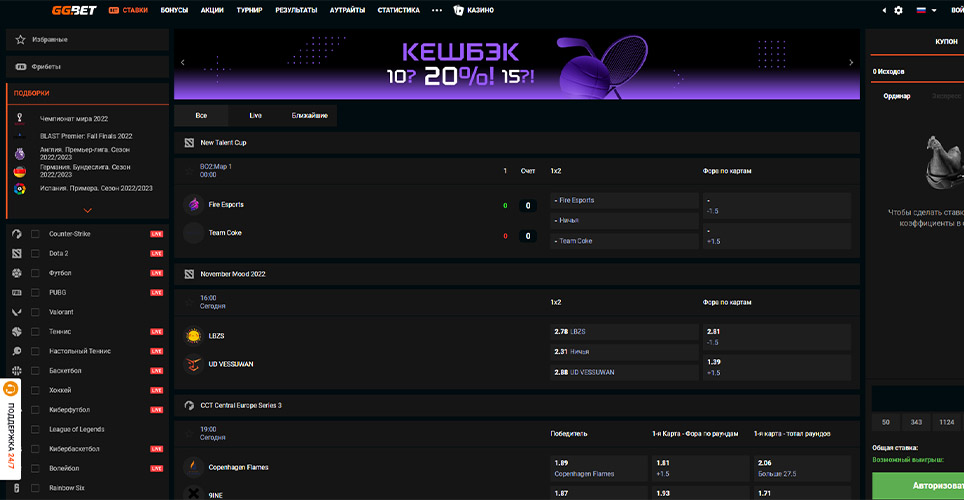The image size is (964, 500).
Task: Open the Russian flag language dropdown
Action: 926,10
